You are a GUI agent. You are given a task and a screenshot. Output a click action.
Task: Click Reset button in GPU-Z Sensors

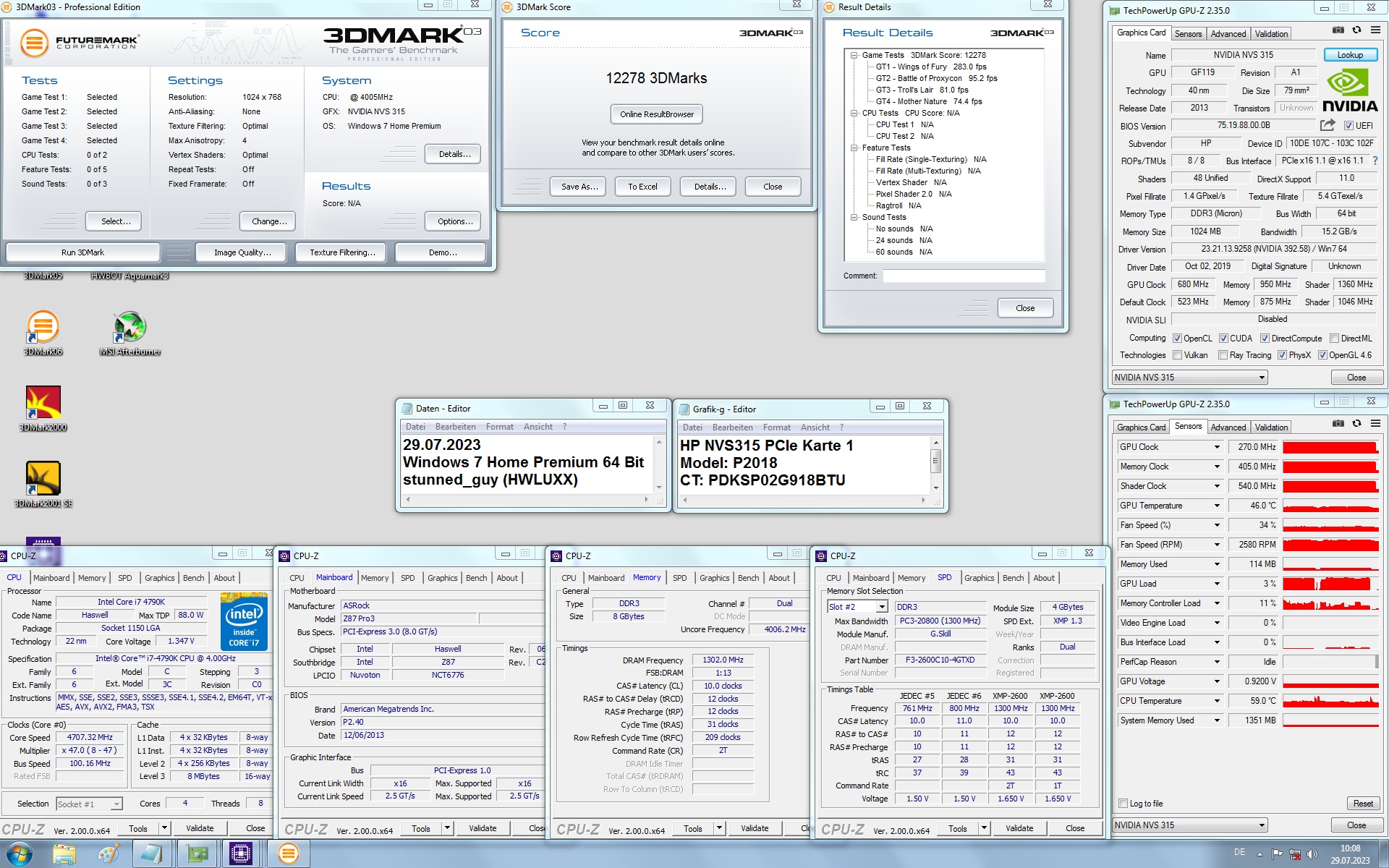point(1362,804)
